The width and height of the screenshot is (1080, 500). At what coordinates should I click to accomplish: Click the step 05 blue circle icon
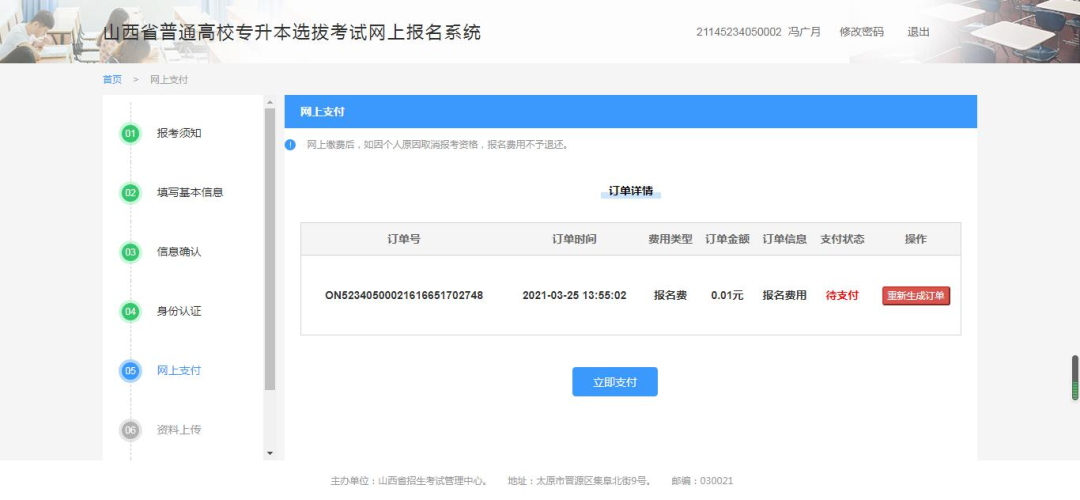pos(130,371)
